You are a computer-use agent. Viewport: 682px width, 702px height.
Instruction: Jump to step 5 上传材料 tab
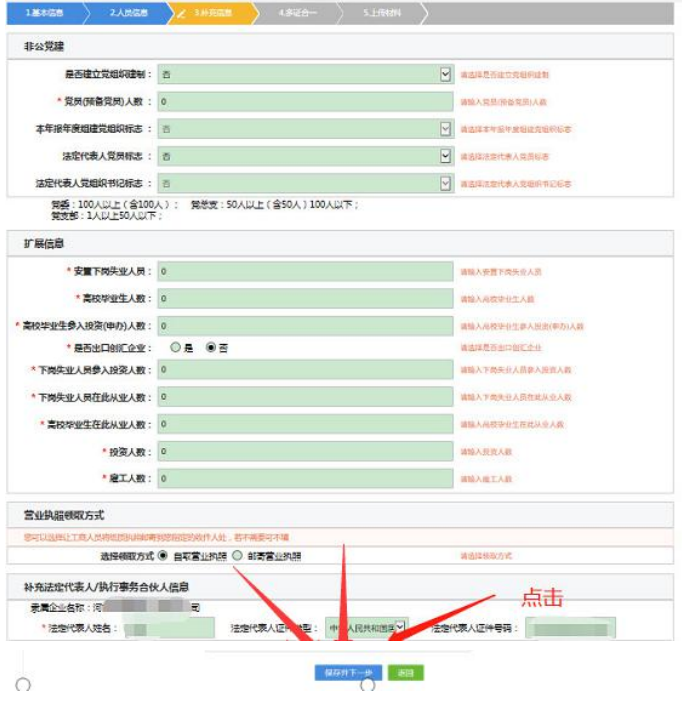pyautogui.click(x=381, y=13)
